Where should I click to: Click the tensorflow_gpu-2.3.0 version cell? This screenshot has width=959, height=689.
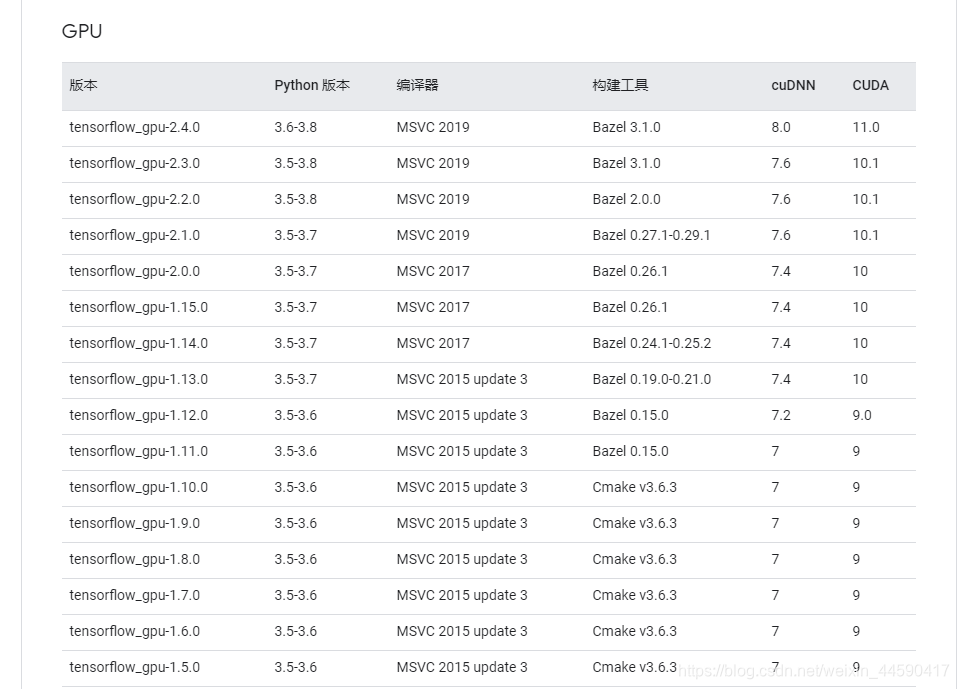point(135,164)
